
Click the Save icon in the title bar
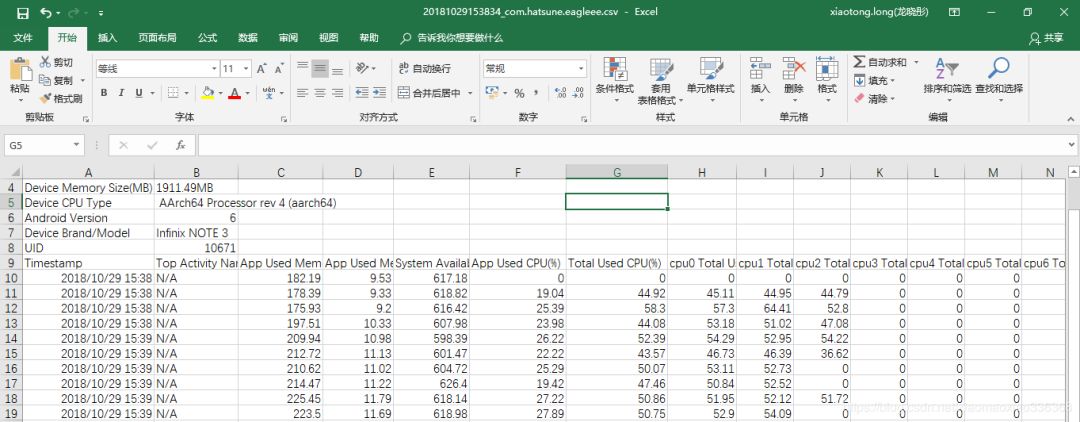pyautogui.click(x=22, y=13)
